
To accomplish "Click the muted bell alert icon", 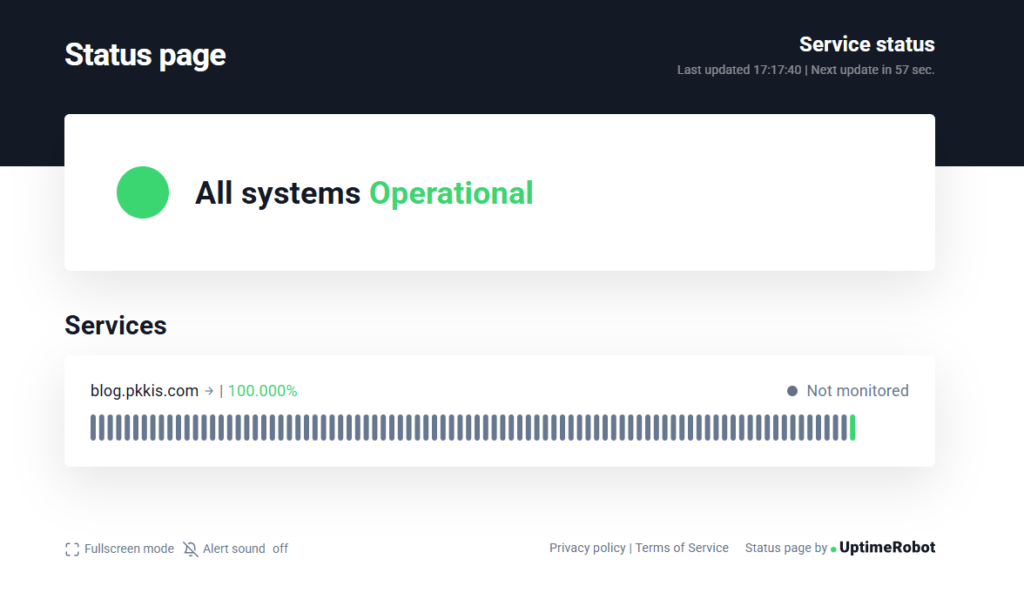I will click(191, 549).
